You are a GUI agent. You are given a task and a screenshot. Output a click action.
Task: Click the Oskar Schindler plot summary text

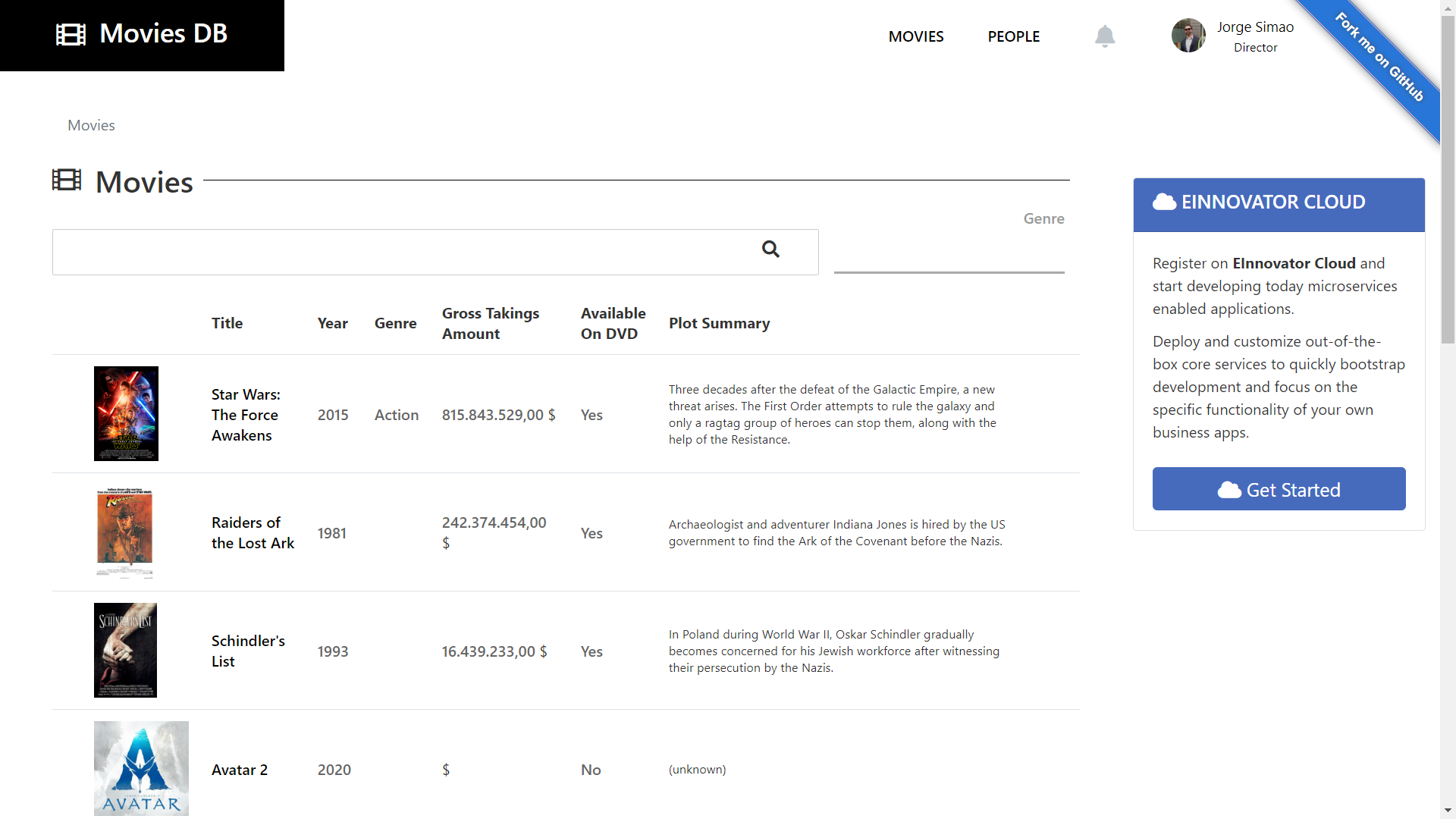click(x=834, y=651)
